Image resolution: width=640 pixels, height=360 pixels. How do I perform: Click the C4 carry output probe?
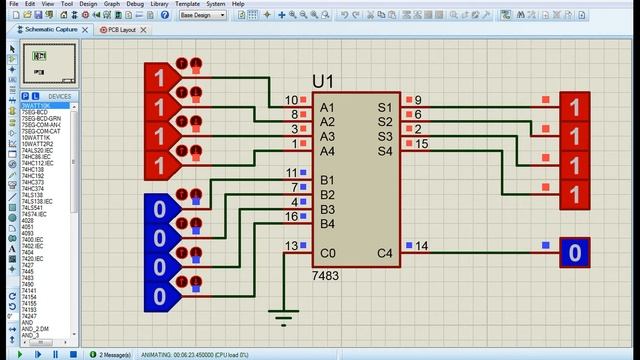pos(575,253)
